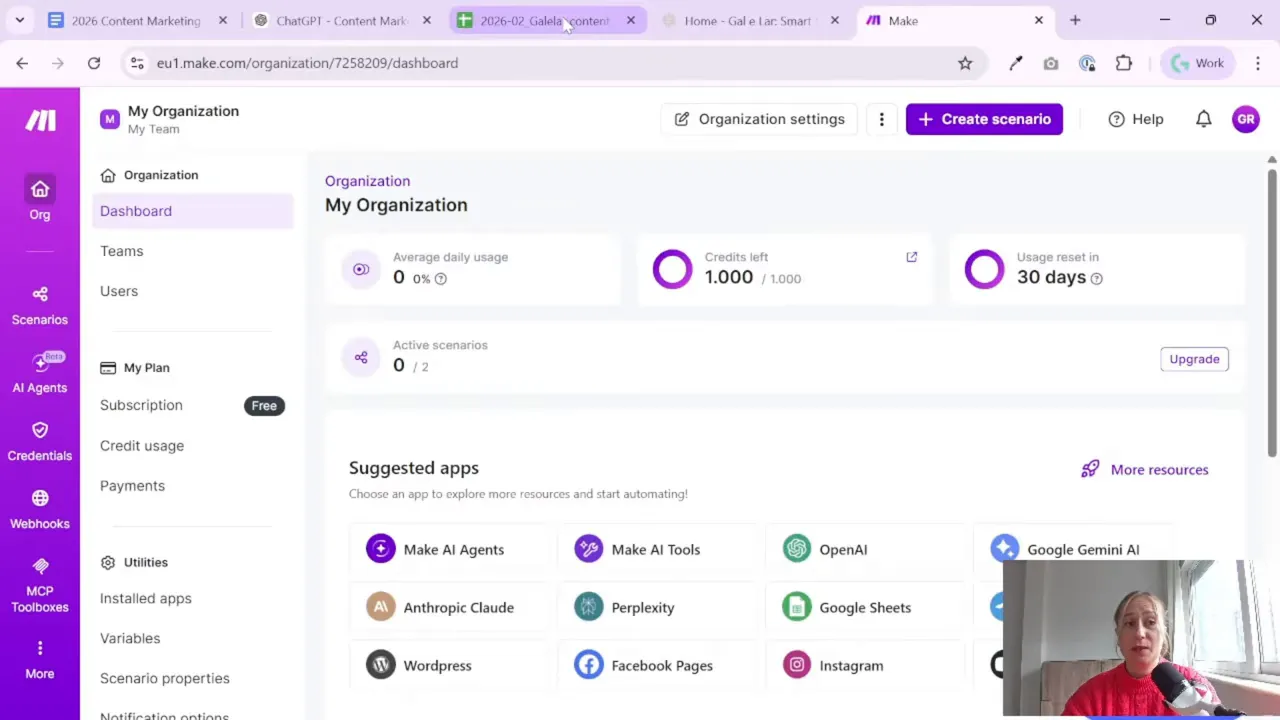Click the Upgrade button
The image size is (1280, 720).
pos(1194,359)
